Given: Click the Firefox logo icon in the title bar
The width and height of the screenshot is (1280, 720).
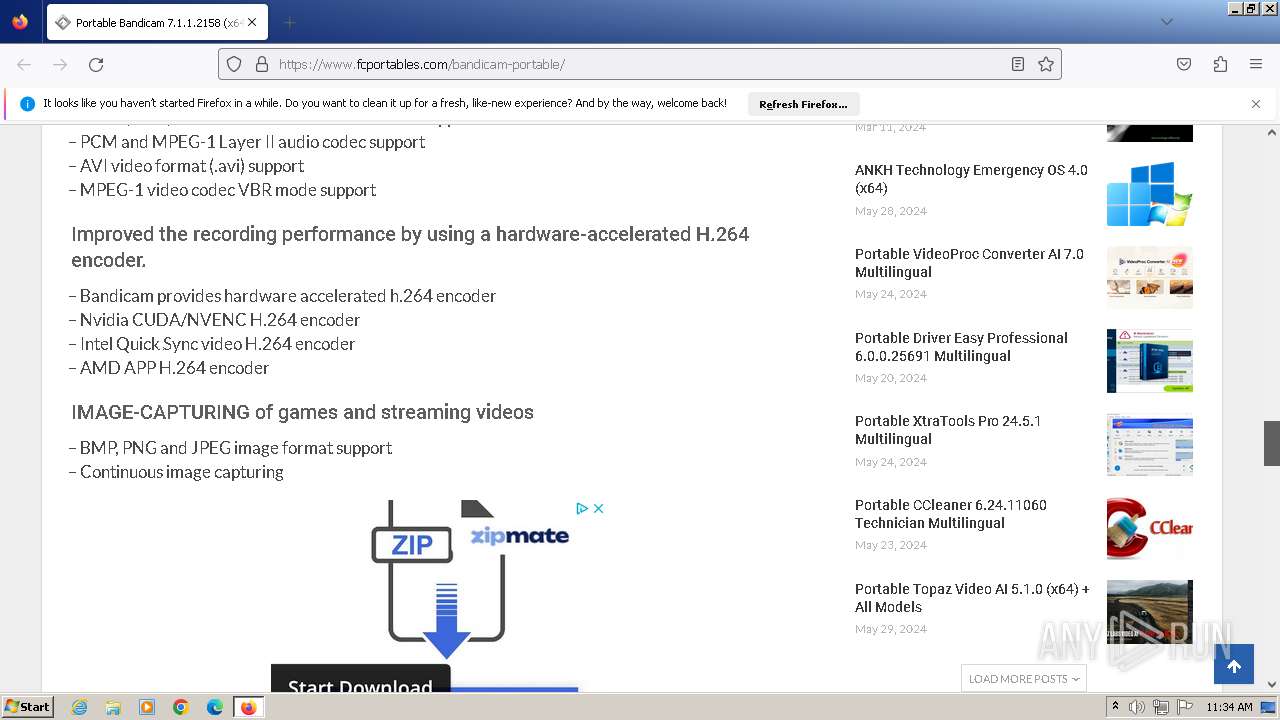Looking at the screenshot, I should [x=20, y=21].
